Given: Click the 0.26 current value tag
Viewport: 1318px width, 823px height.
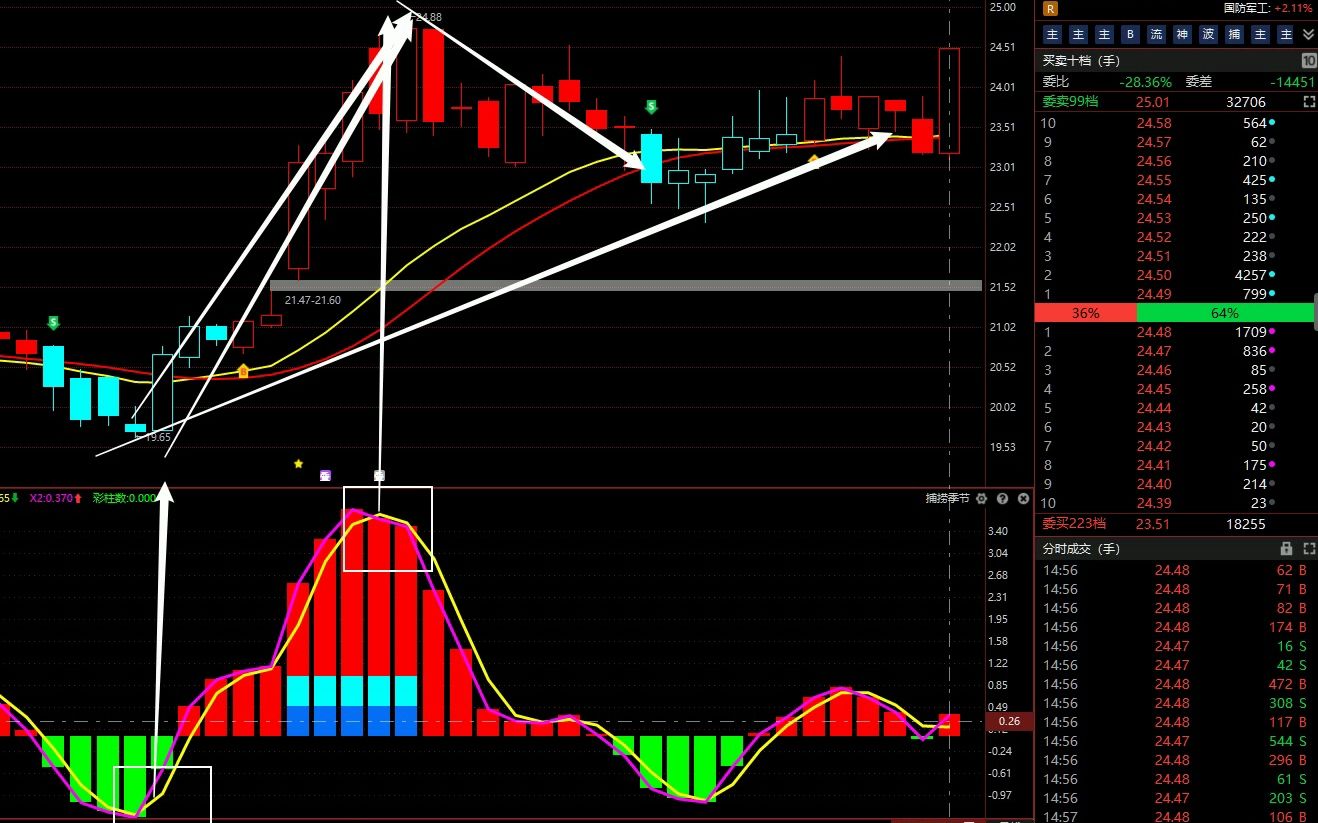Looking at the screenshot, I should (1009, 721).
